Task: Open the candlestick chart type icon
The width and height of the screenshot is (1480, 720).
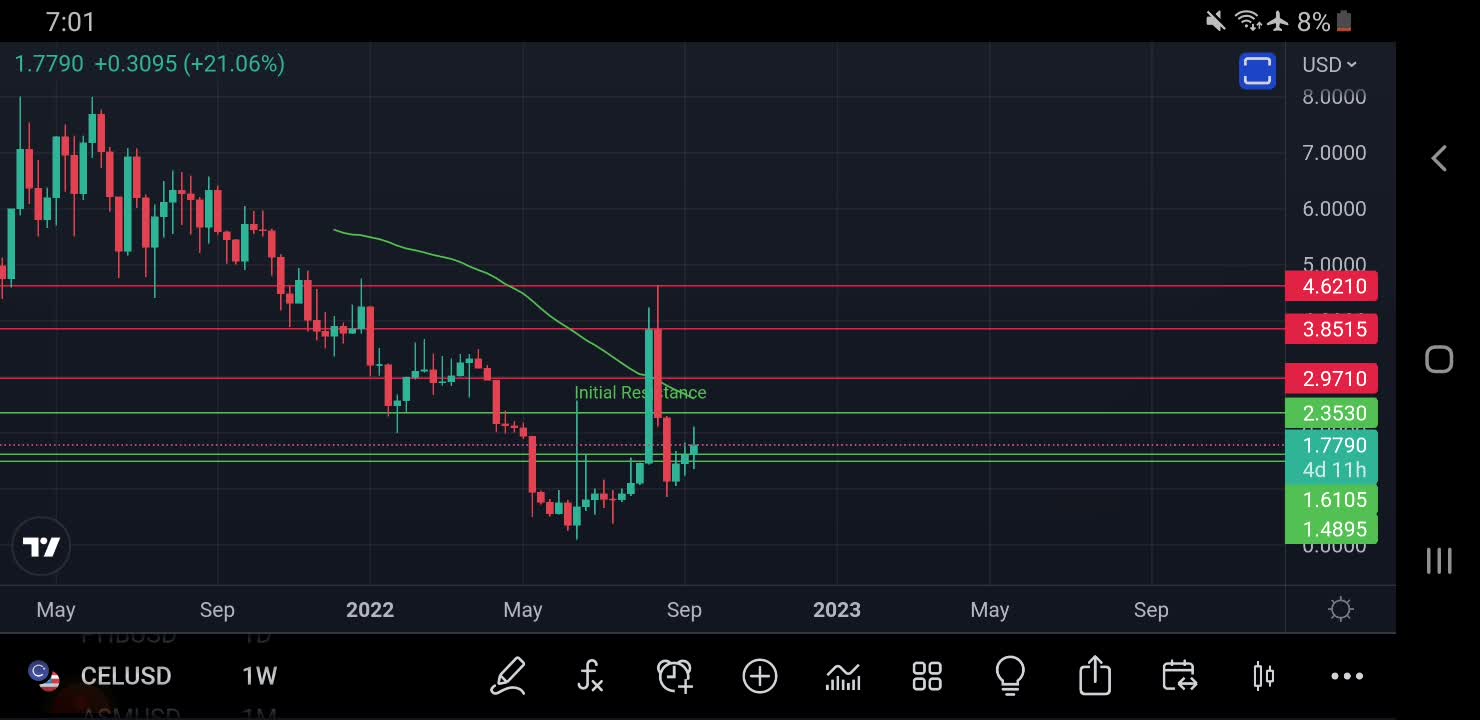Action: pyautogui.click(x=1263, y=677)
